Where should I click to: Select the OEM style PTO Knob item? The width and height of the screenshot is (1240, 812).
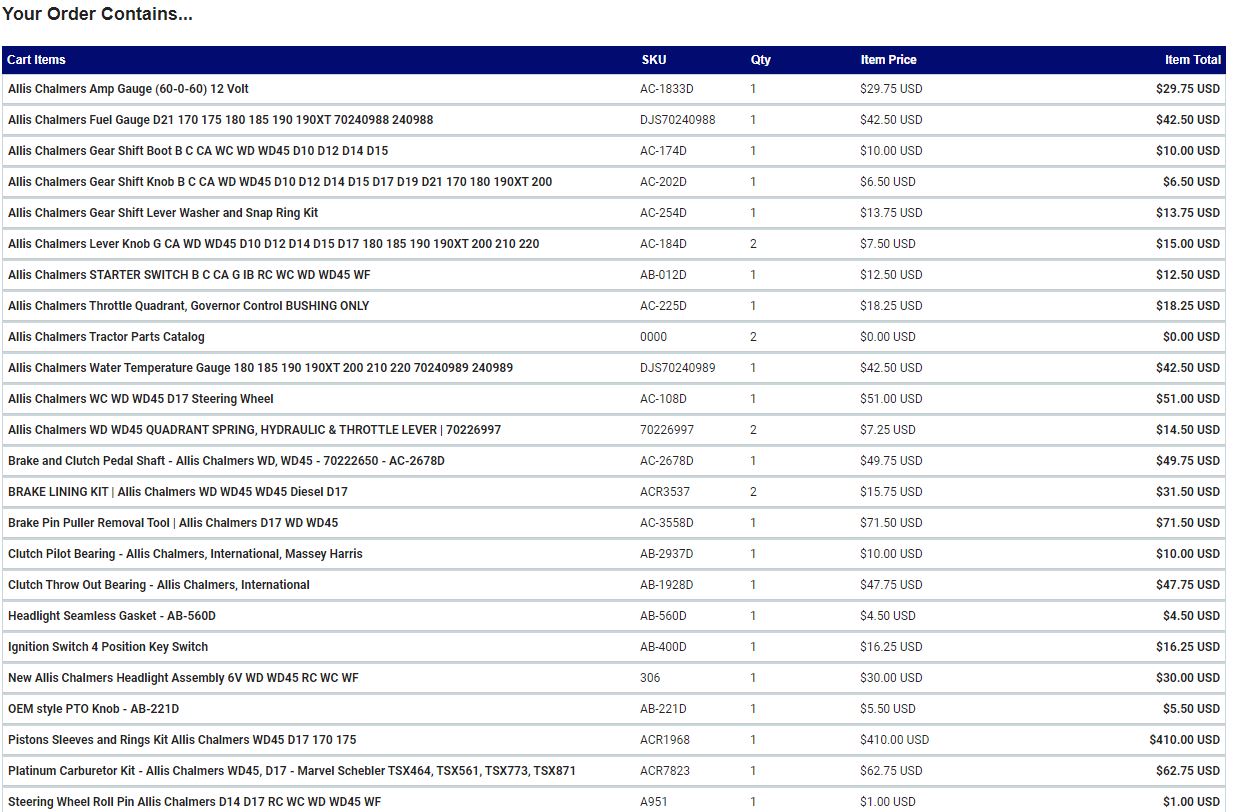click(x=93, y=709)
